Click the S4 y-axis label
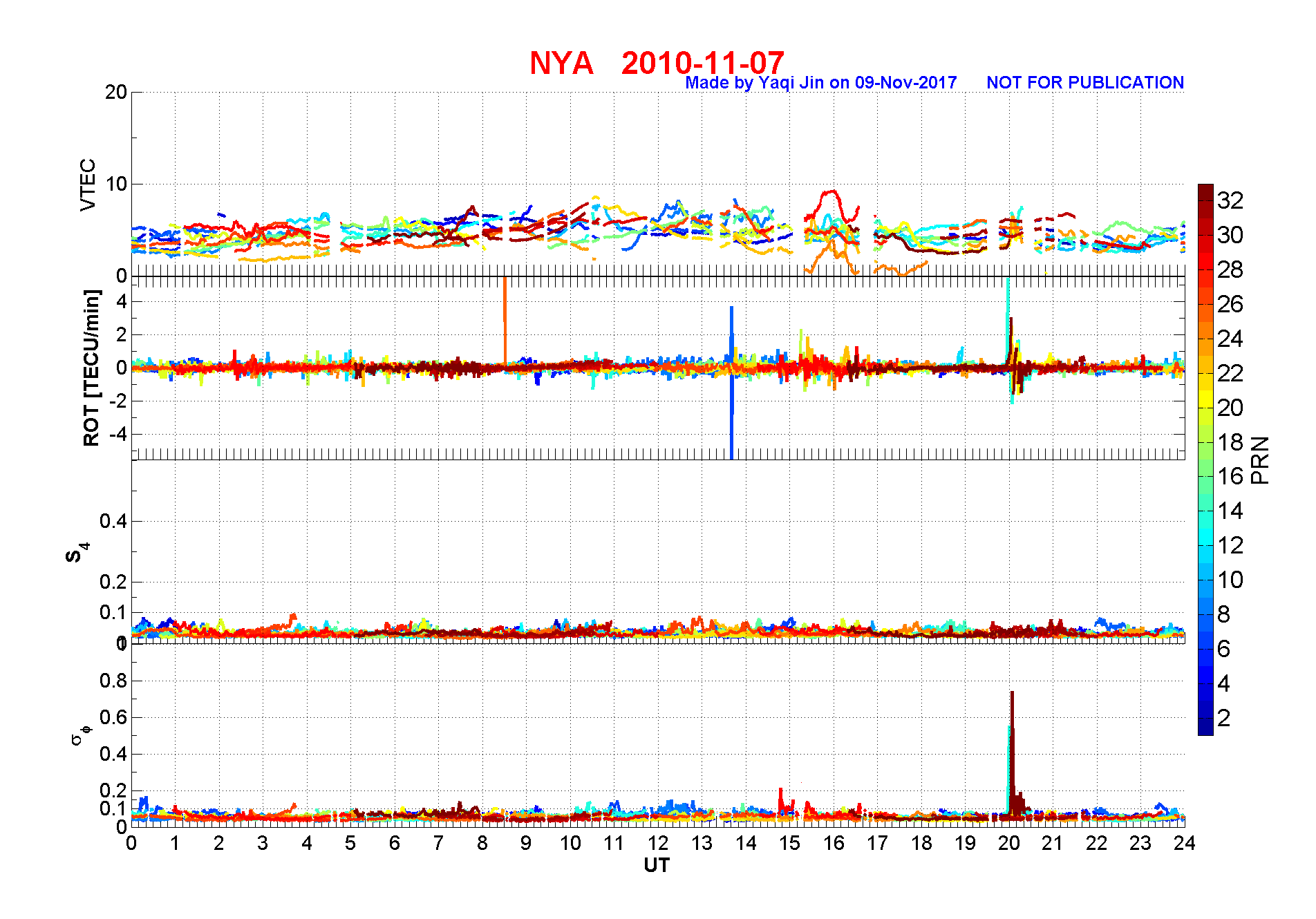Viewport: 1316px width, 919px height. point(77,553)
